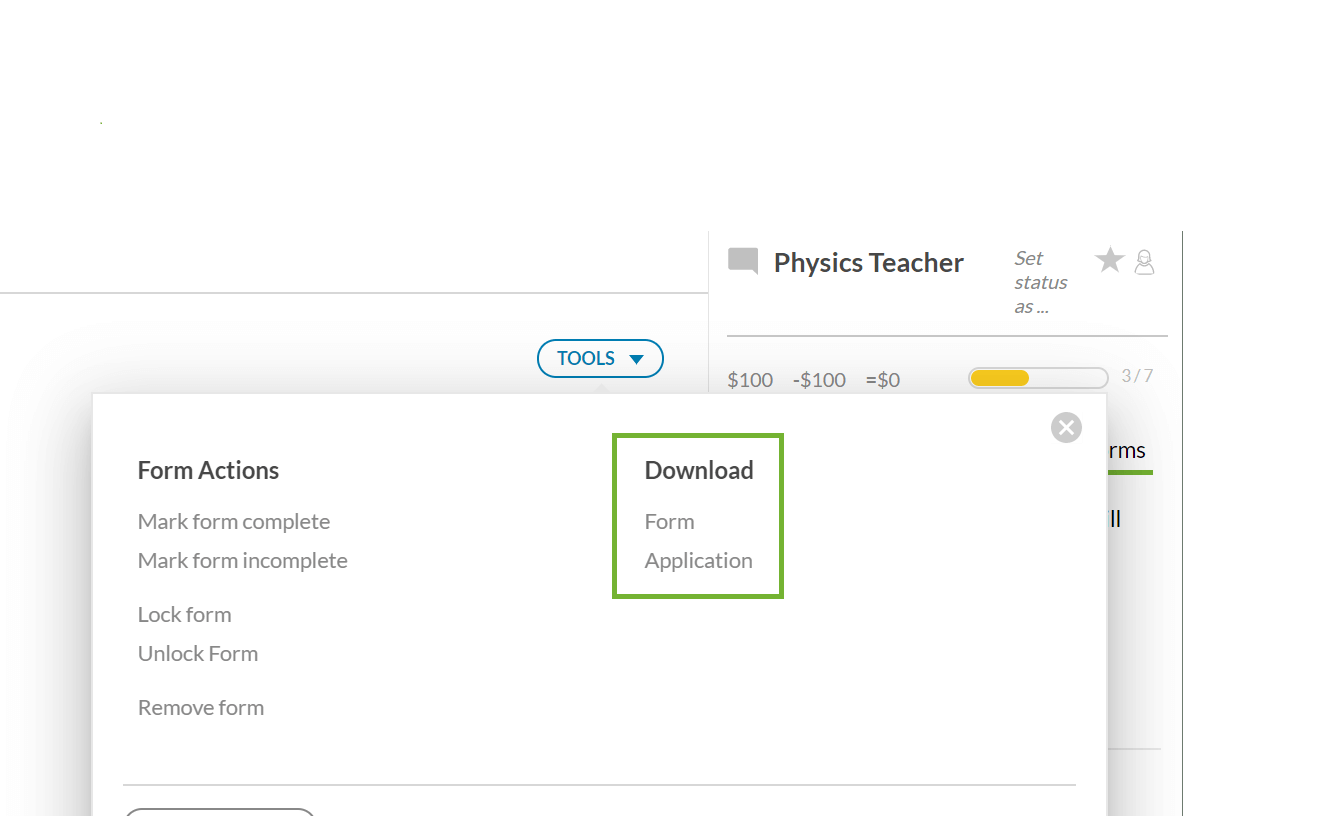Open the Set status as... selector
Viewport: 1318px width, 816px height.
pos(1040,282)
